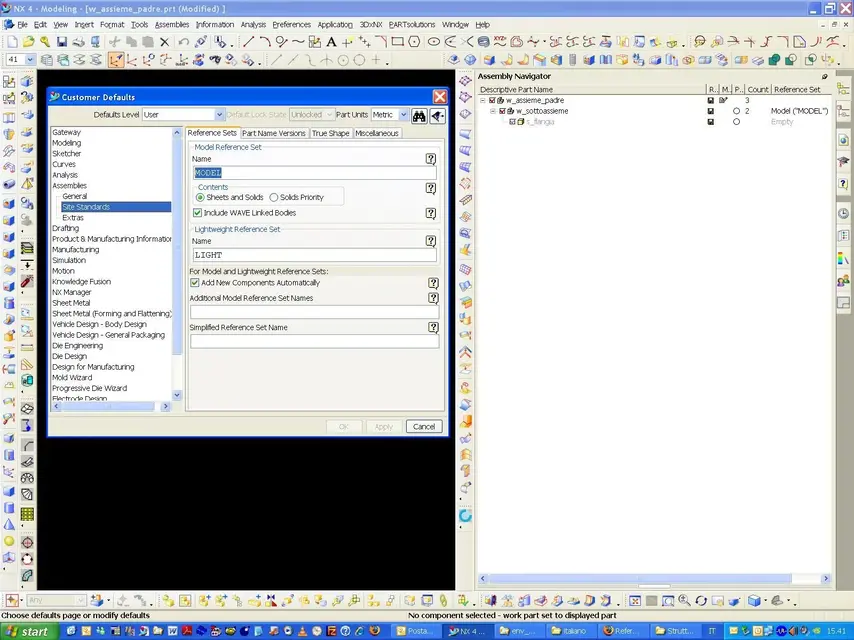
Task: Click the Print icon in the toolbar
Action: point(78,42)
